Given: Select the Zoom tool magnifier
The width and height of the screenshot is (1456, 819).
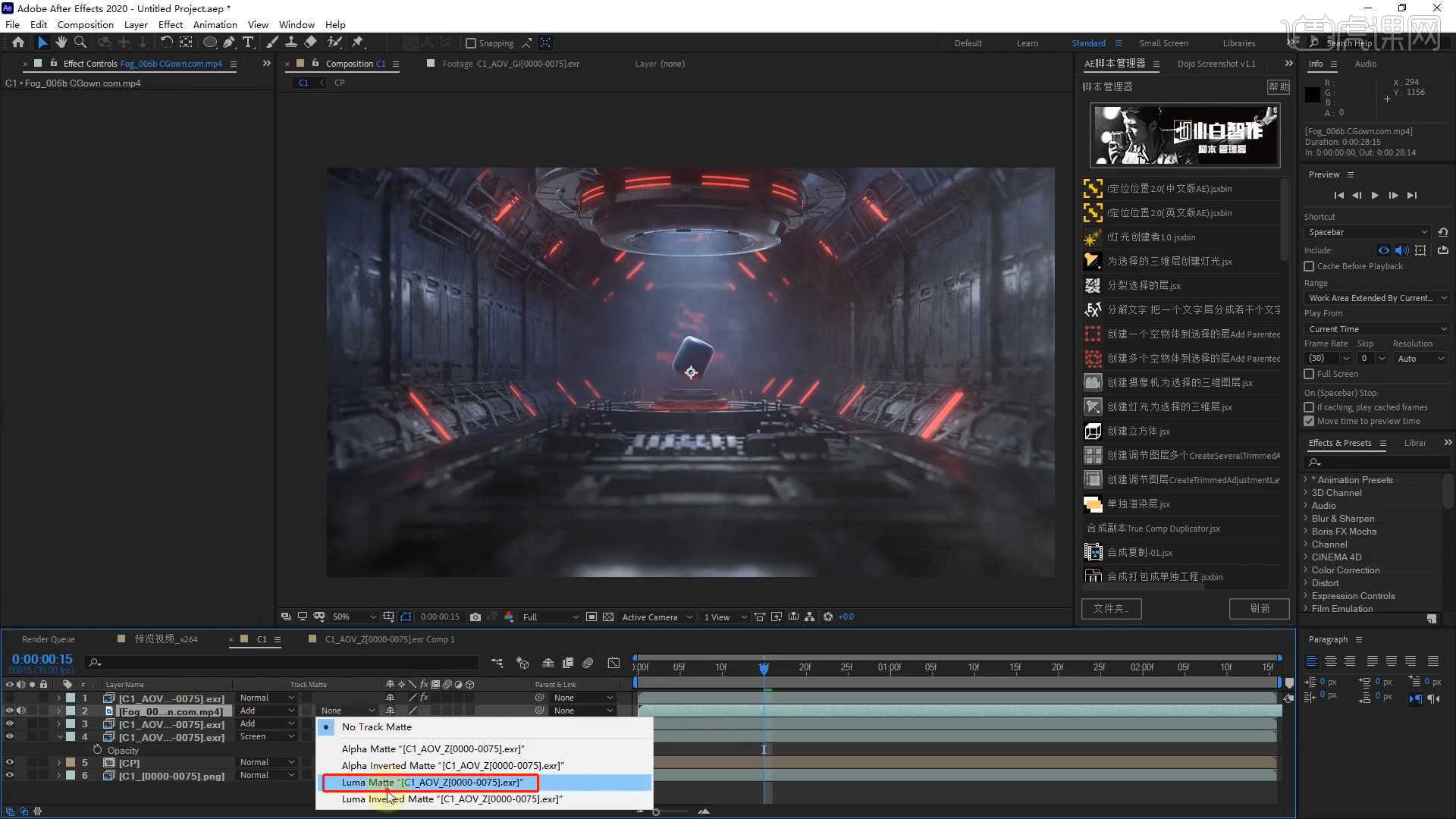Looking at the screenshot, I should [80, 42].
